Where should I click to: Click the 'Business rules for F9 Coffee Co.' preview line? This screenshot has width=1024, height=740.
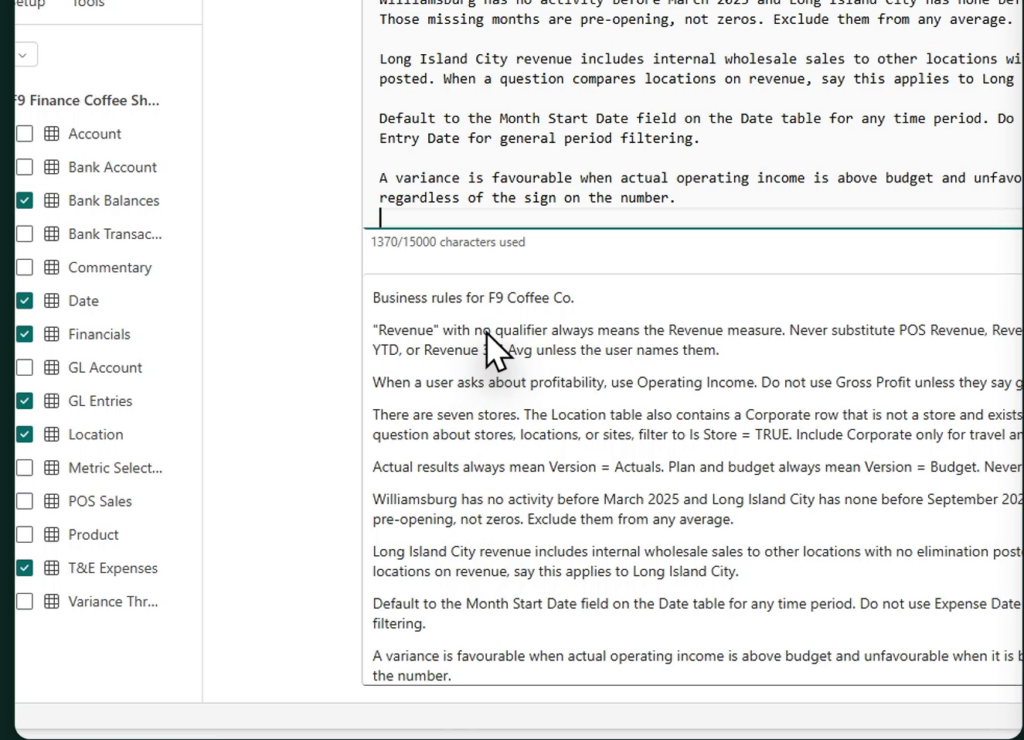pos(473,298)
